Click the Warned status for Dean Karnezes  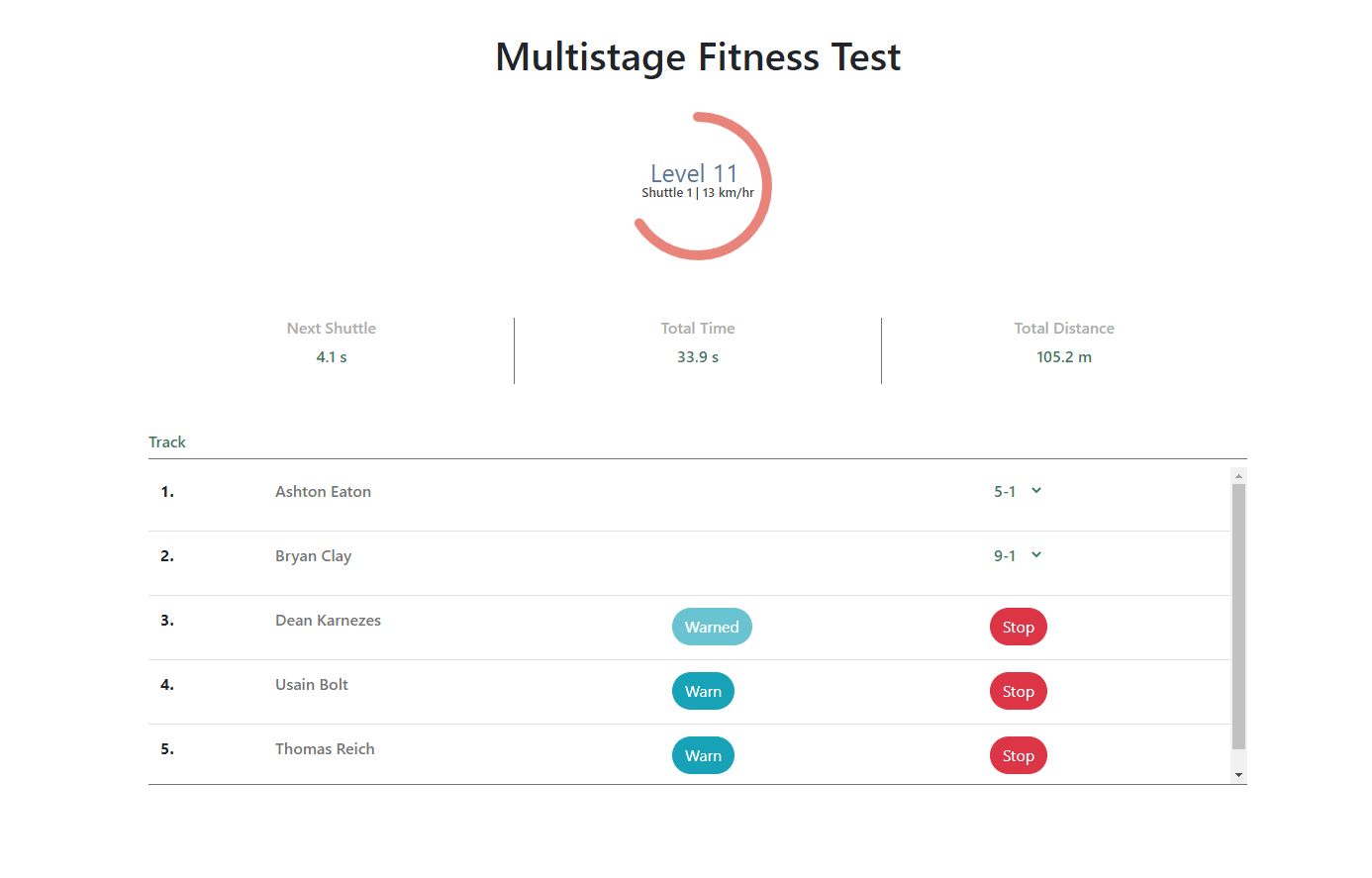(x=712, y=626)
